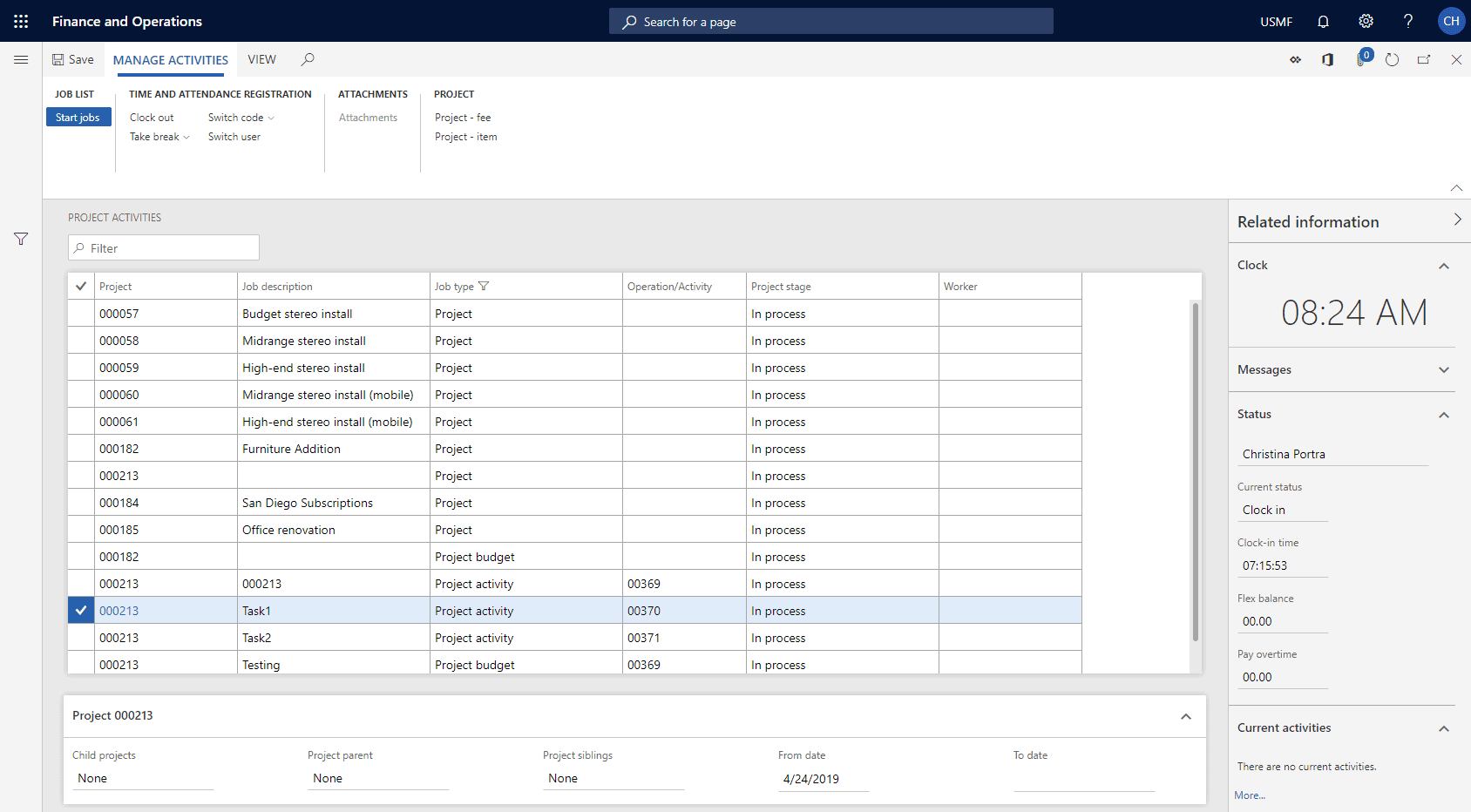Open the notifications bell
Viewport: 1471px width, 812px height.
coord(1323,21)
